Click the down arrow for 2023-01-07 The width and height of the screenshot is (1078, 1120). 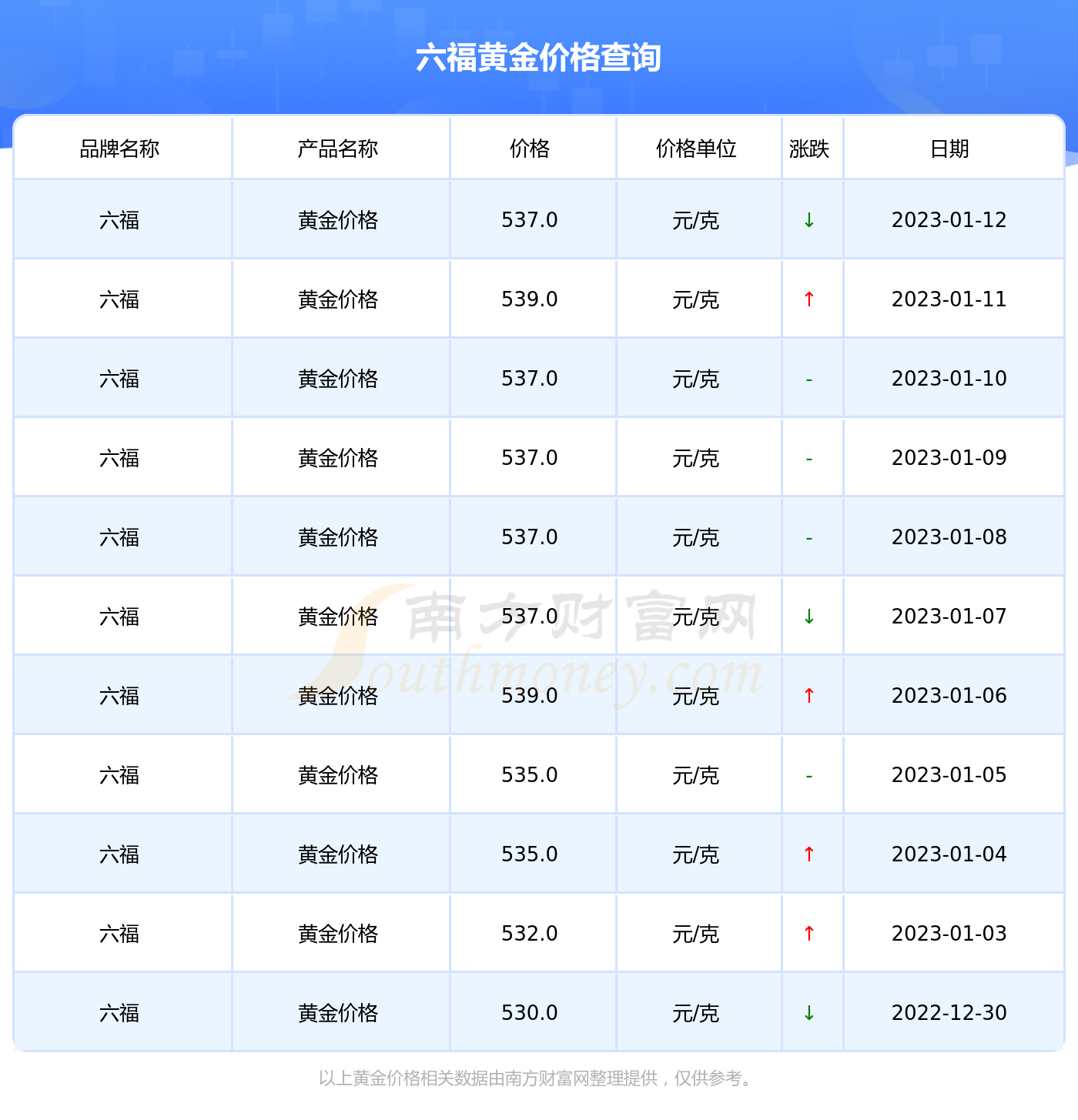[x=809, y=617]
